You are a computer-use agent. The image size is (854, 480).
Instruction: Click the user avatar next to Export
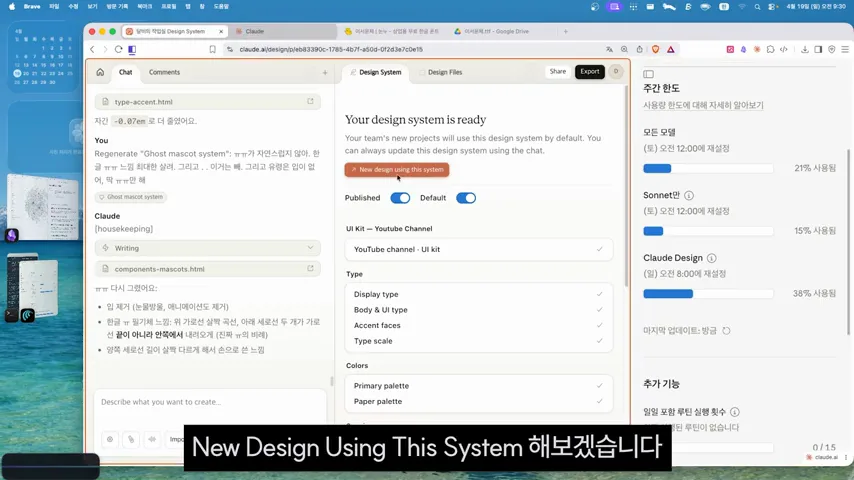tap(616, 71)
